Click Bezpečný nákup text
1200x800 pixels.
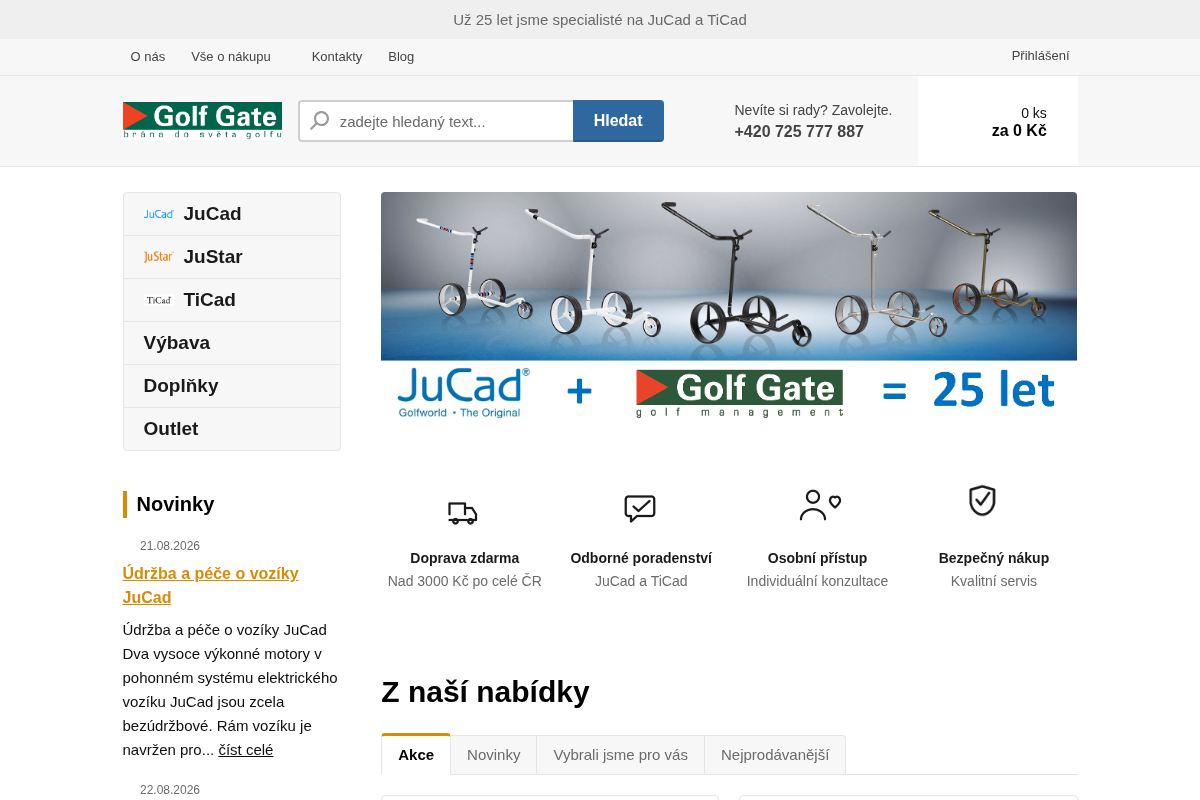click(x=994, y=558)
